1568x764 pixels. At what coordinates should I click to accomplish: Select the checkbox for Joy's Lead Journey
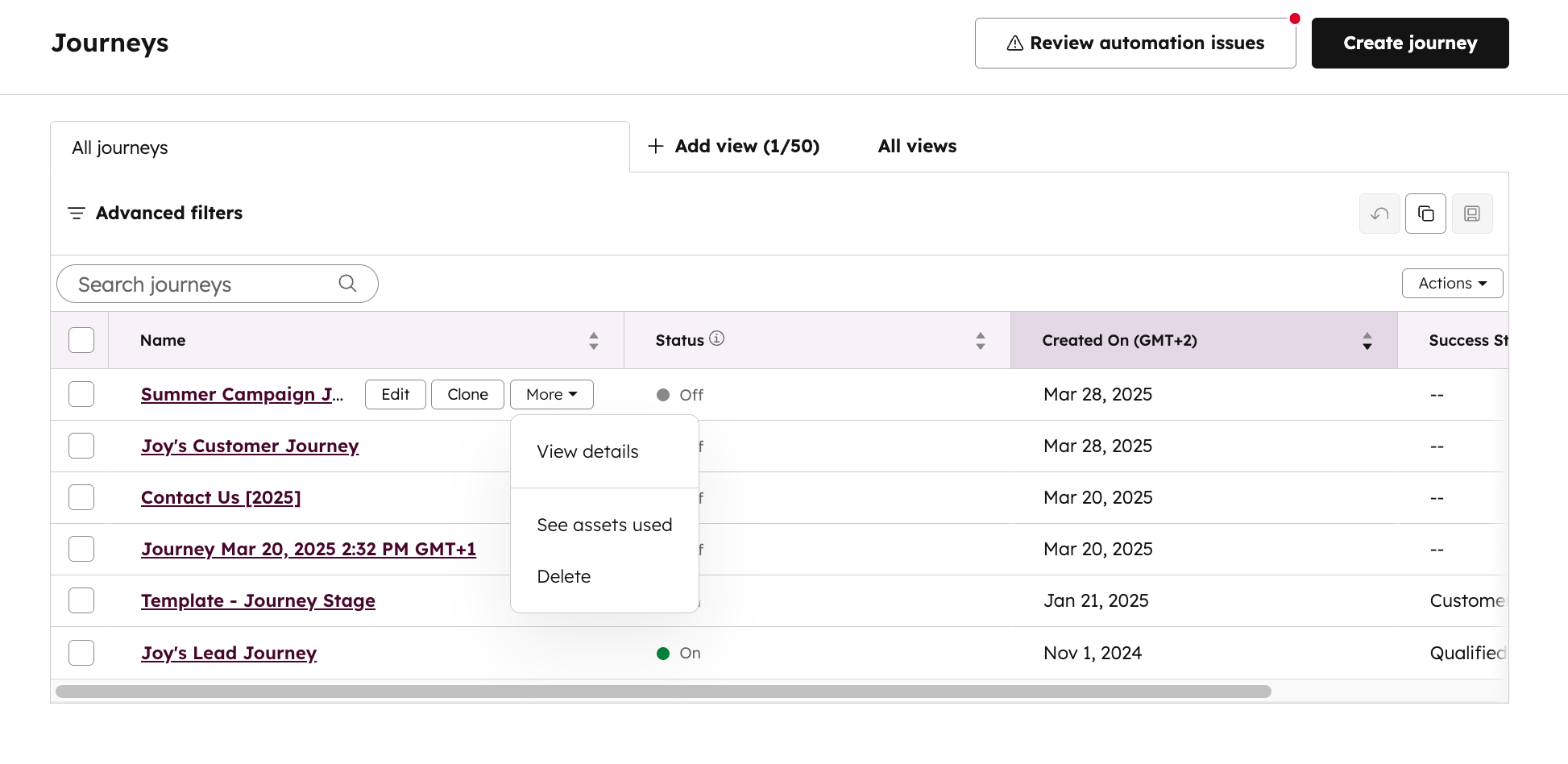click(x=81, y=653)
